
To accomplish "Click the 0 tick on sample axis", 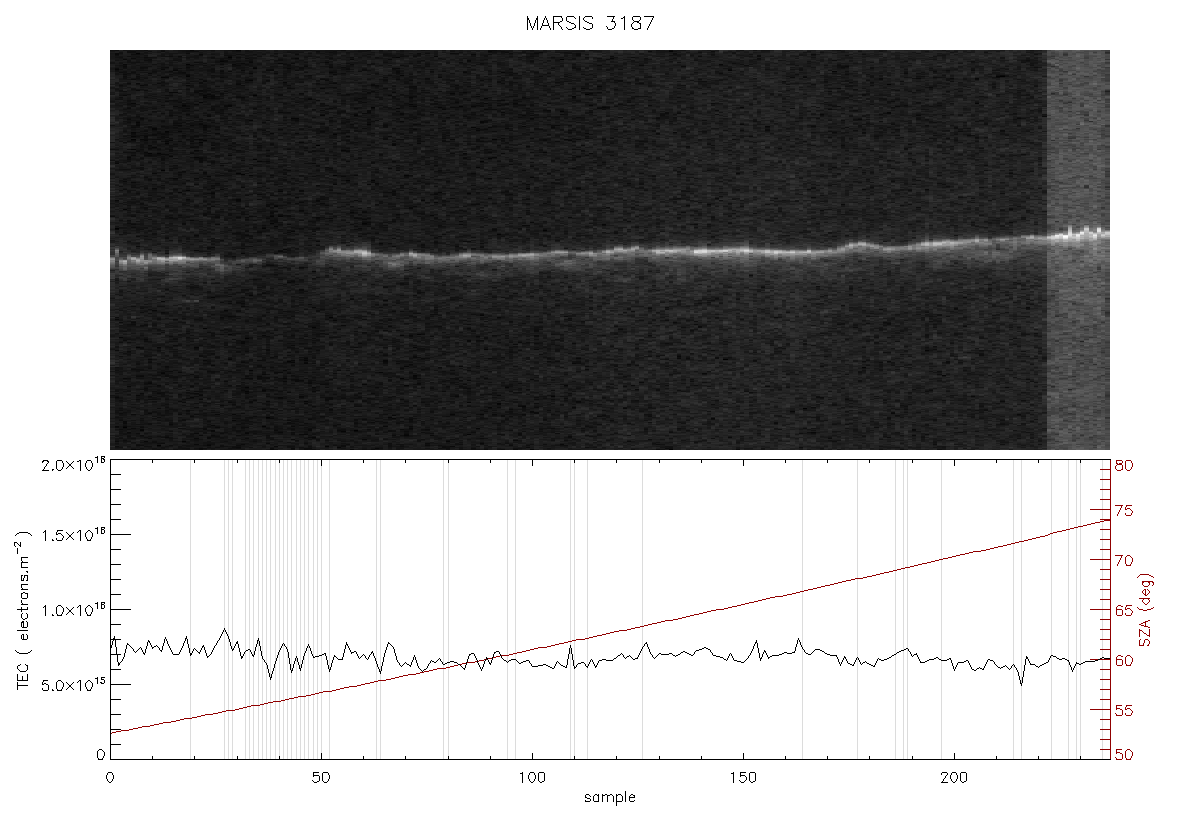I will (x=111, y=778).
